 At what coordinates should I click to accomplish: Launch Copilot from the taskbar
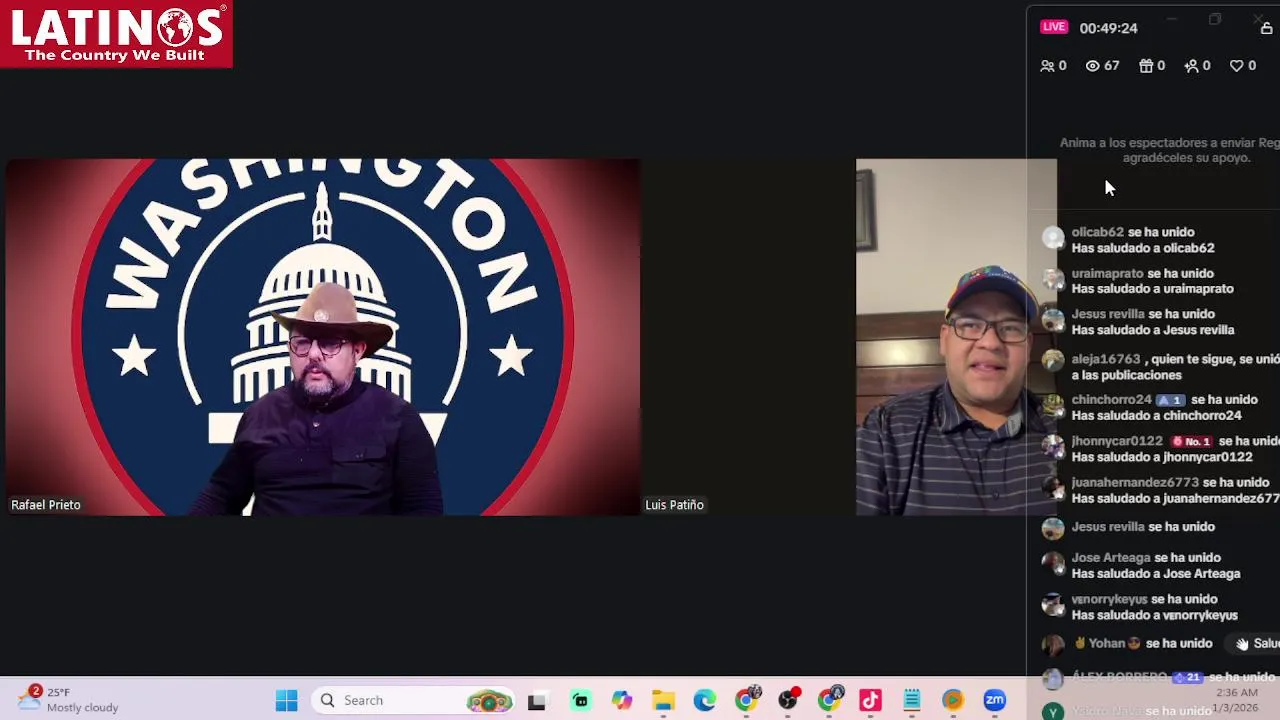(x=622, y=701)
